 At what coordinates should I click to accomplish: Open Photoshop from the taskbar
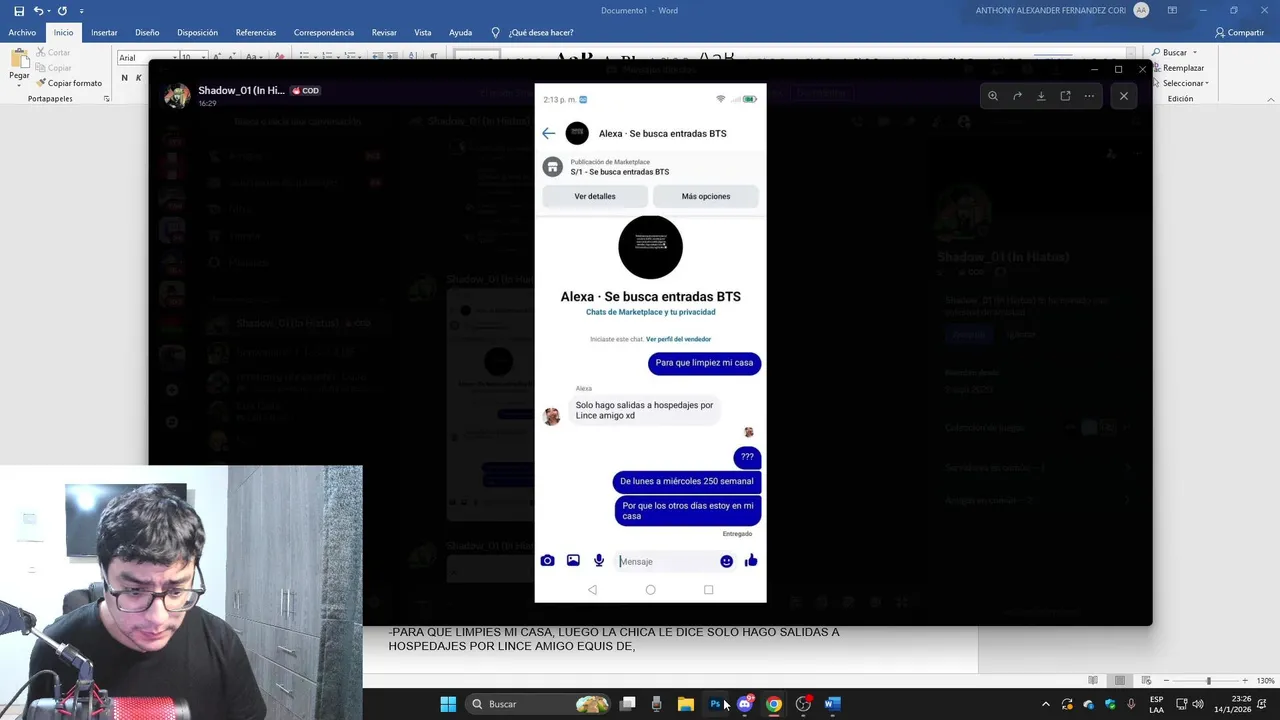point(715,704)
